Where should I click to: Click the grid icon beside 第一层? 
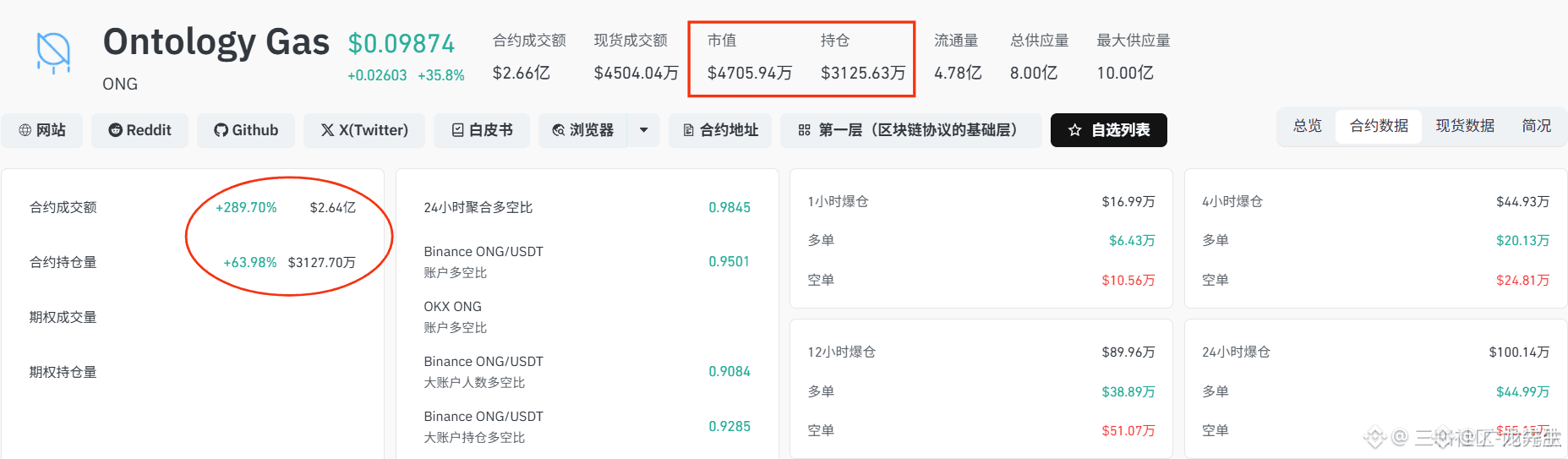tap(804, 130)
